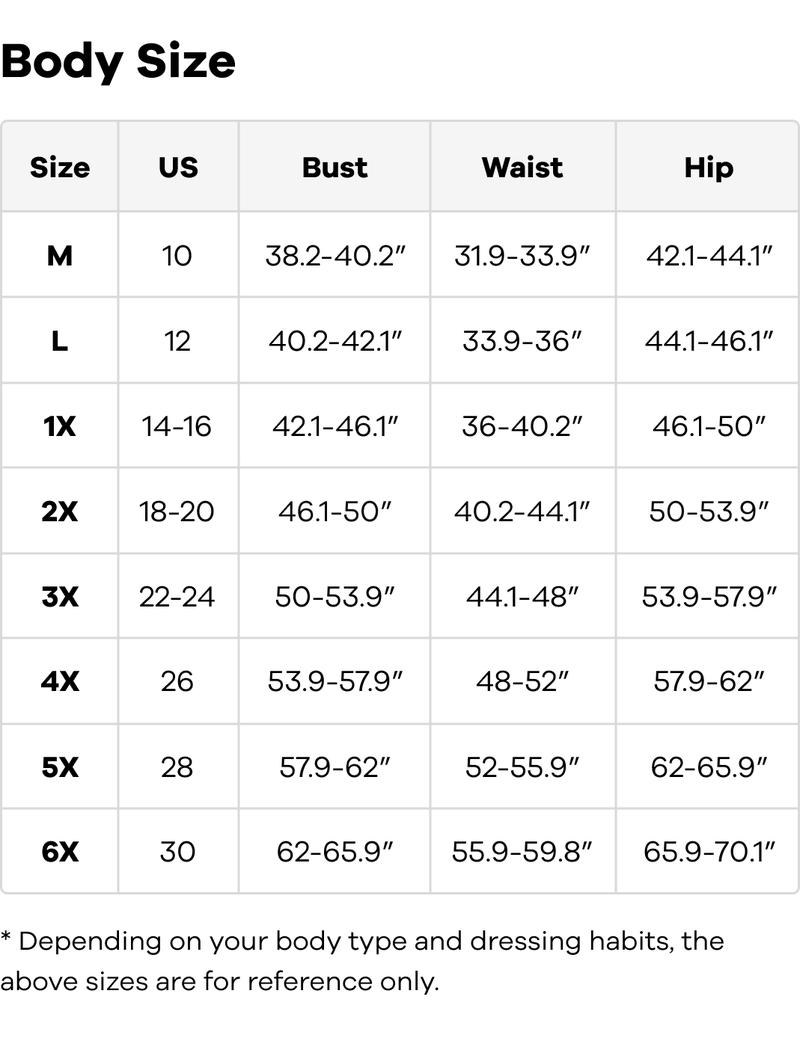Select the Size column header
The width and height of the screenshot is (800, 1038).
coord(60,167)
